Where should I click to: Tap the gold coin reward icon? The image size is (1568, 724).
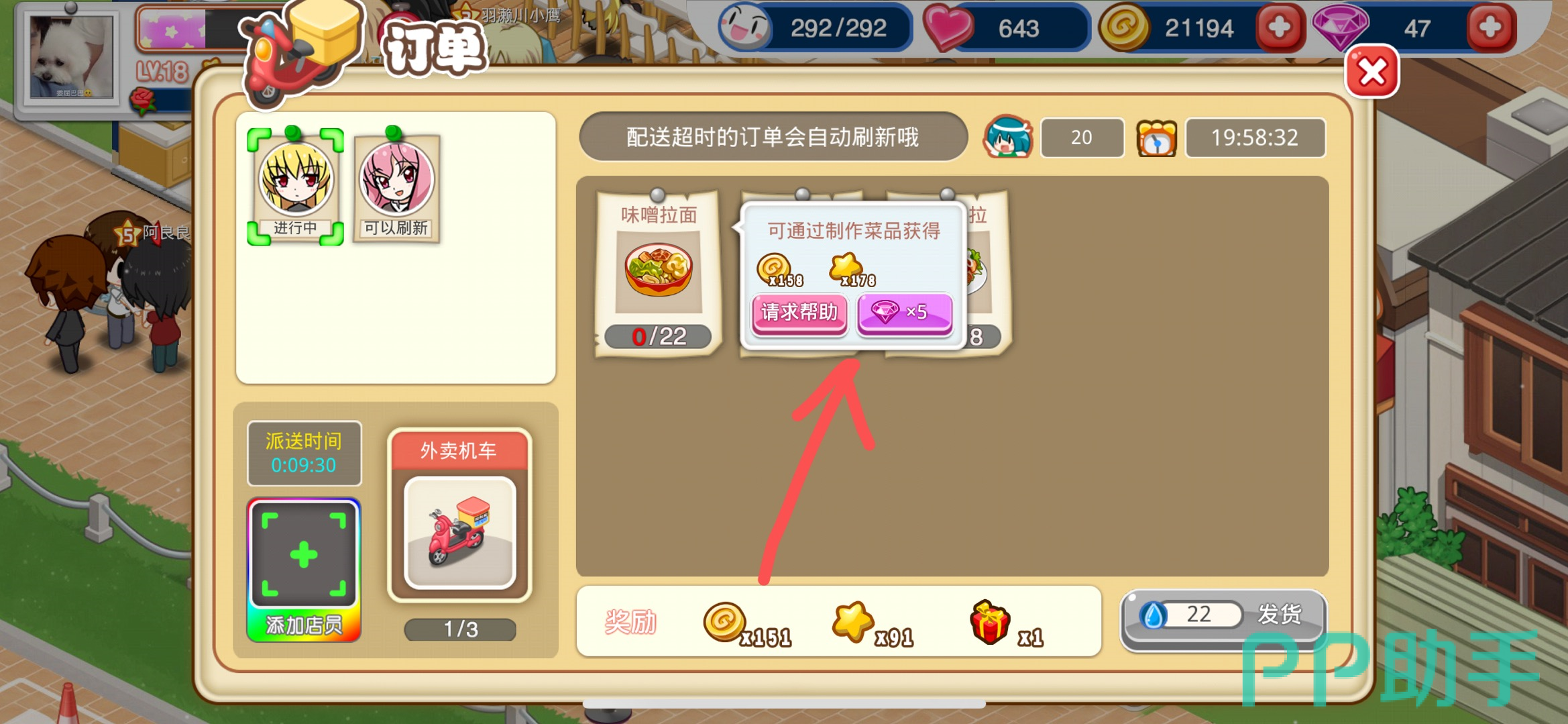(724, 622)
